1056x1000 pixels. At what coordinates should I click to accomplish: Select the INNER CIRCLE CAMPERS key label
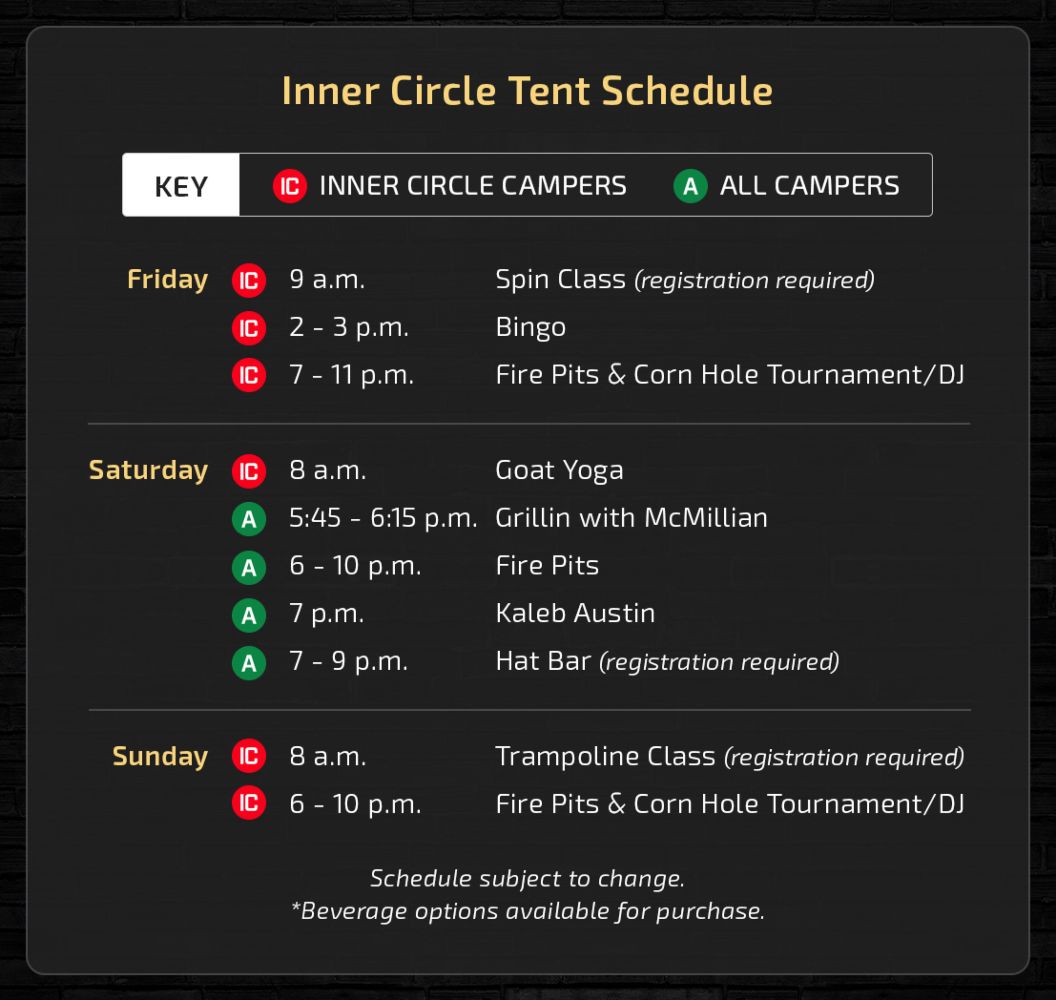[x=473, y=186]
